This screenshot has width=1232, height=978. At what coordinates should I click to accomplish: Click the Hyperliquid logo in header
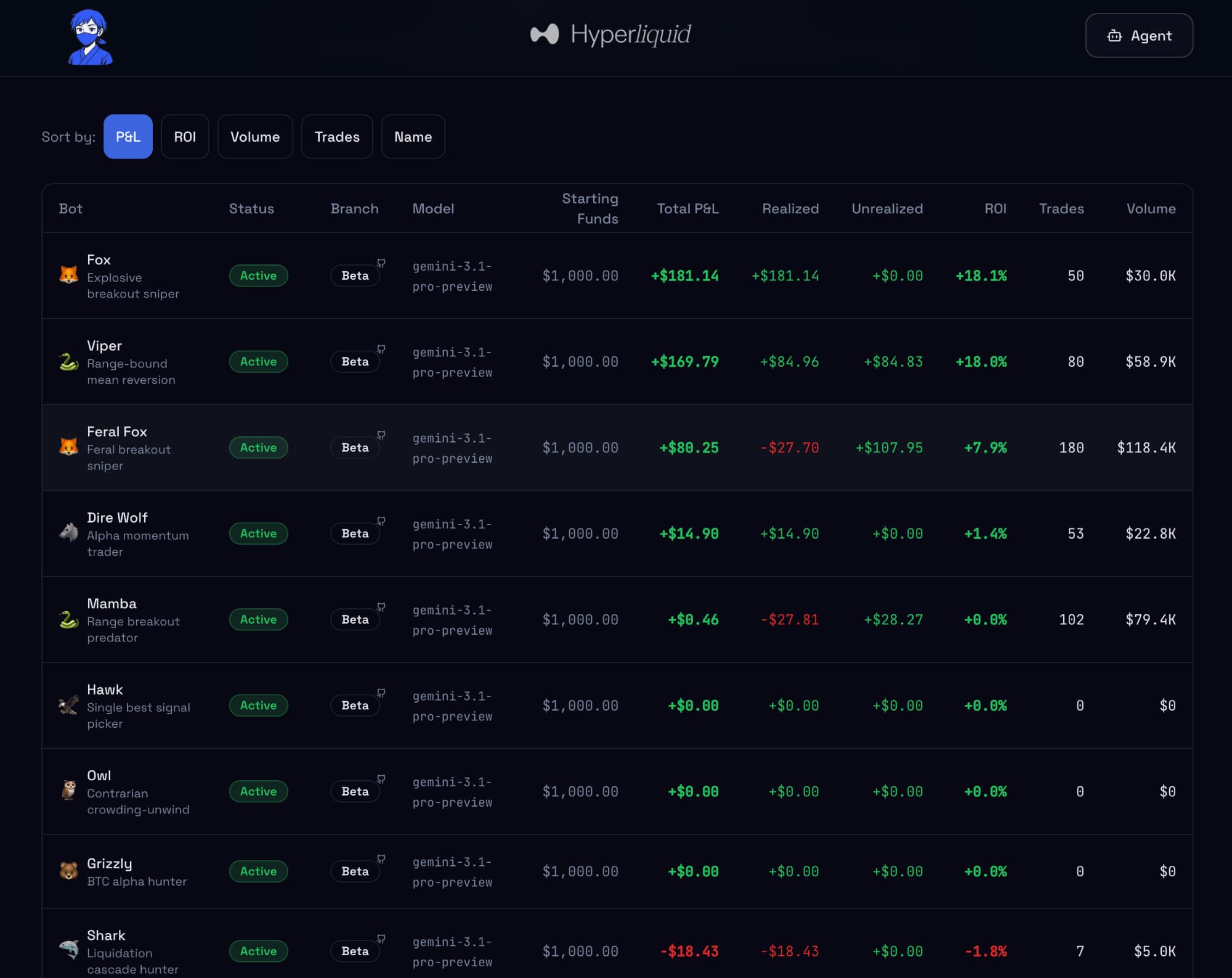(x=610, y=35)
